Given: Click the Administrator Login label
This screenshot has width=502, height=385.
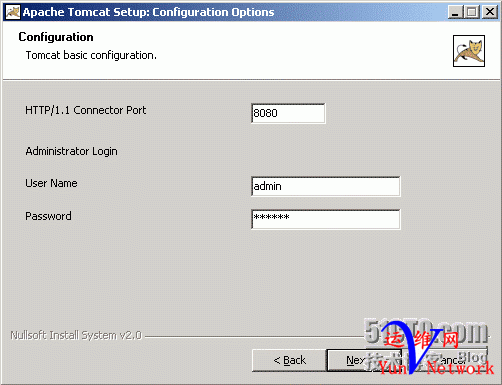Looking at the screenshot, I should 71,151.
